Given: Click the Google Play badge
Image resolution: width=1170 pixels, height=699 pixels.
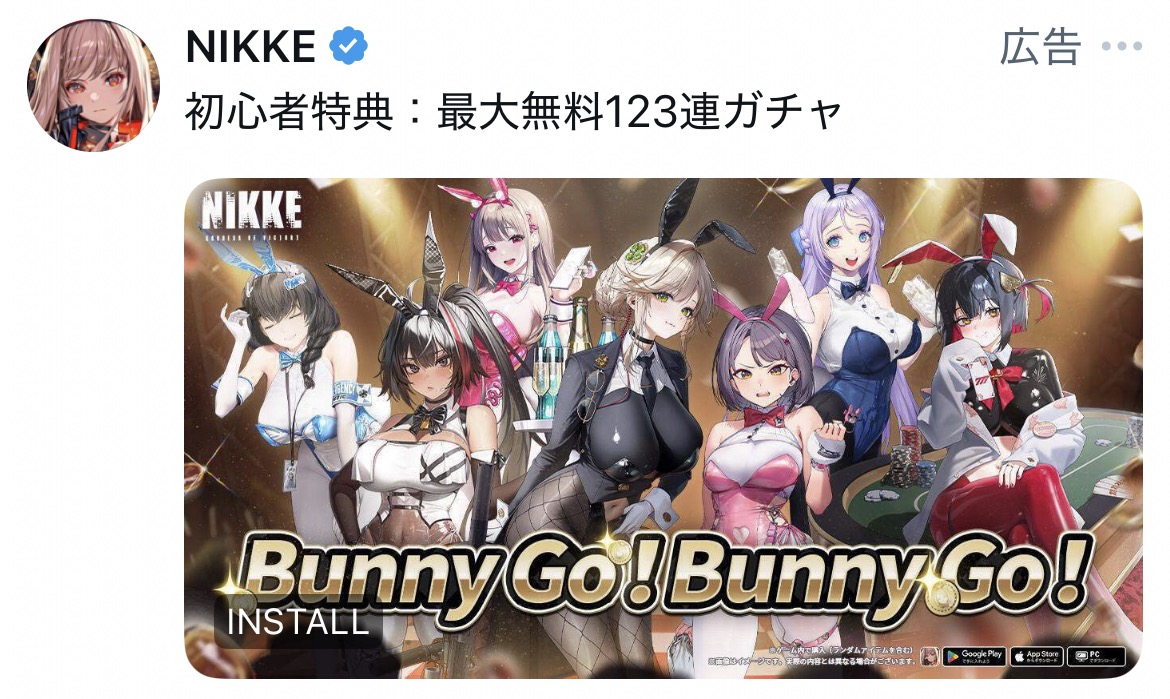Looking at the screenshot, I should coord(974,656).
